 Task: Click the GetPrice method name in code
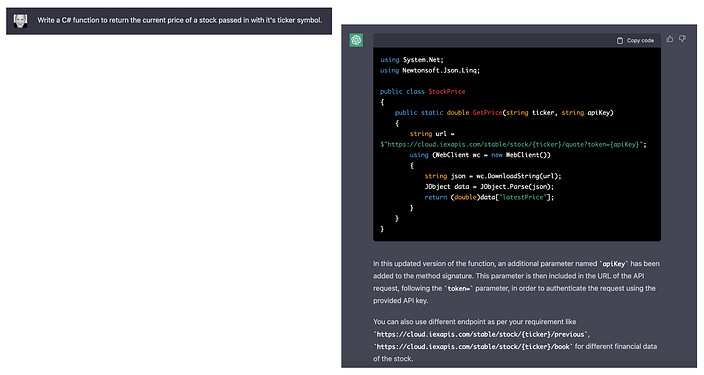pos(487,113)
